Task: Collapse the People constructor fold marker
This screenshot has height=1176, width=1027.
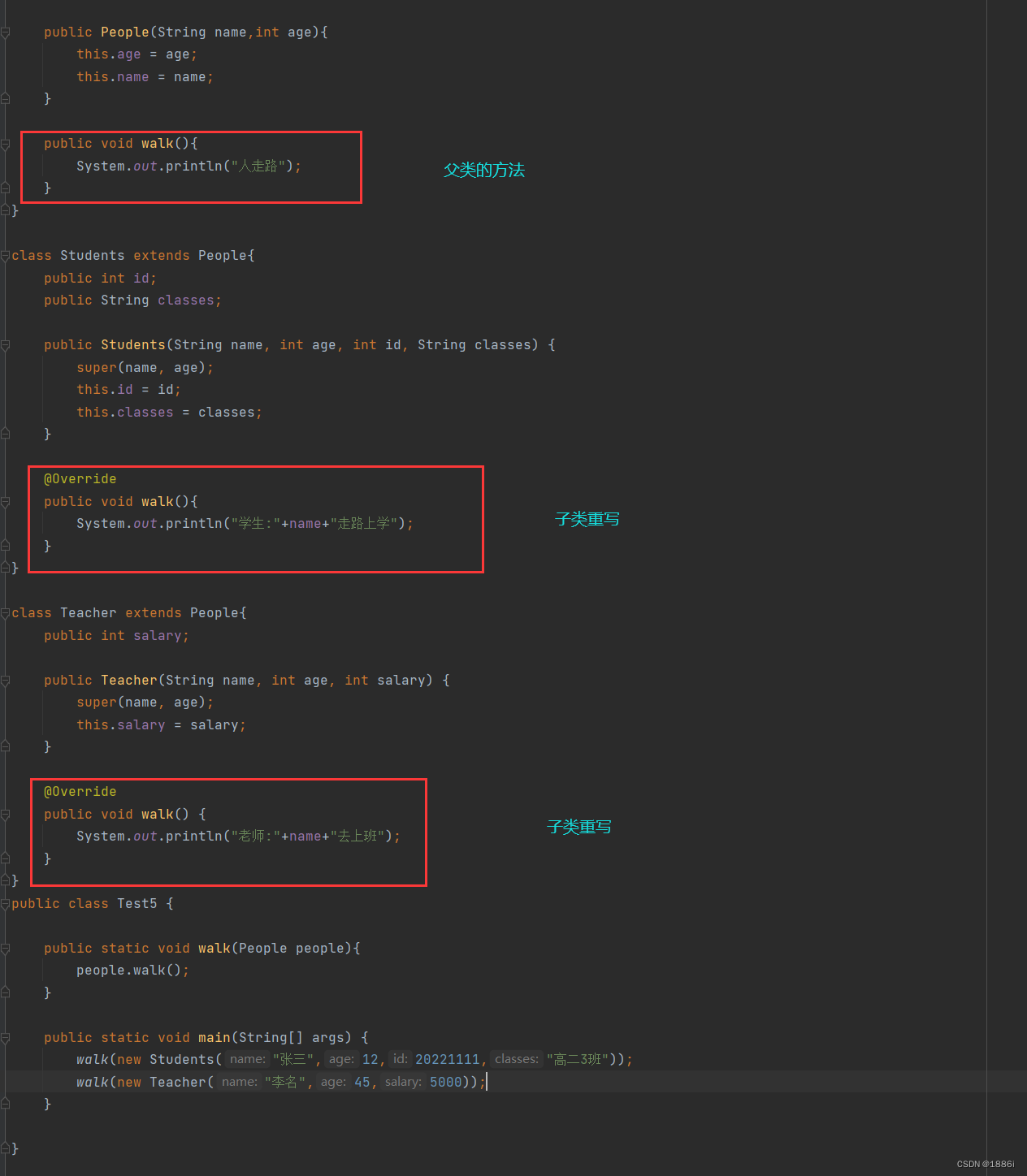Action: (6, 32)
